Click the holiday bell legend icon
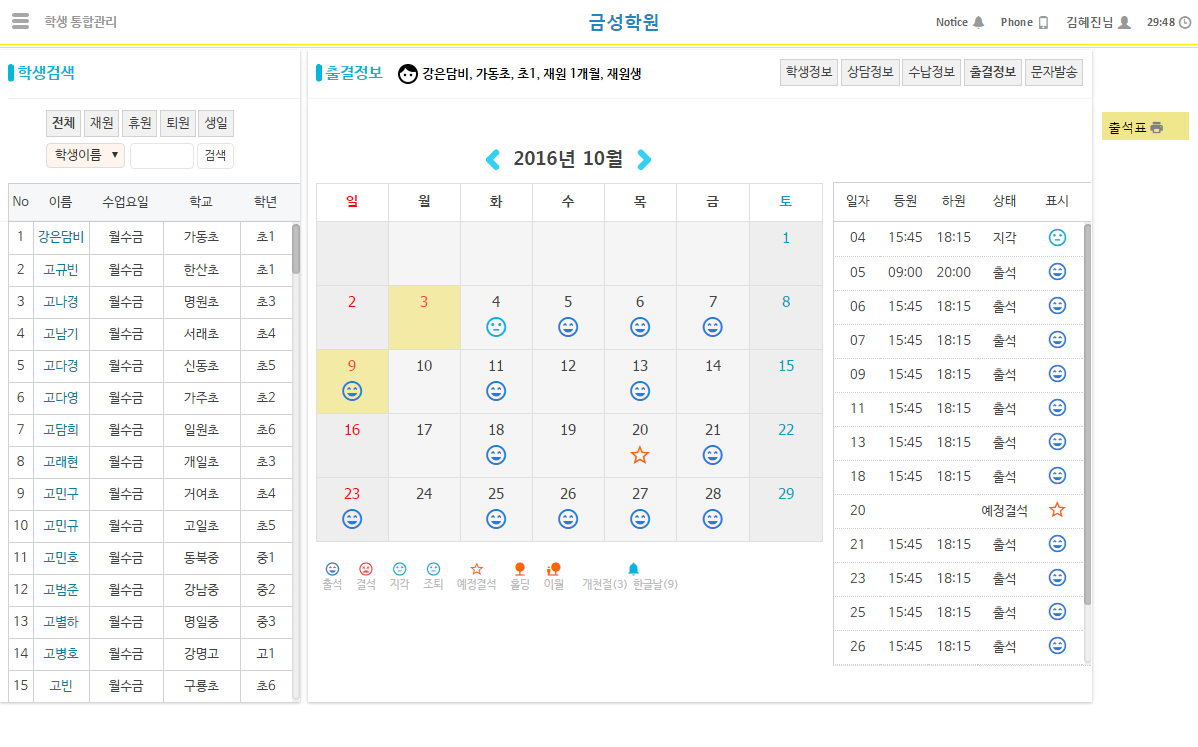The width and height of the screenshot is (1198, 747). pyautogui.click(x=633, y=569)
